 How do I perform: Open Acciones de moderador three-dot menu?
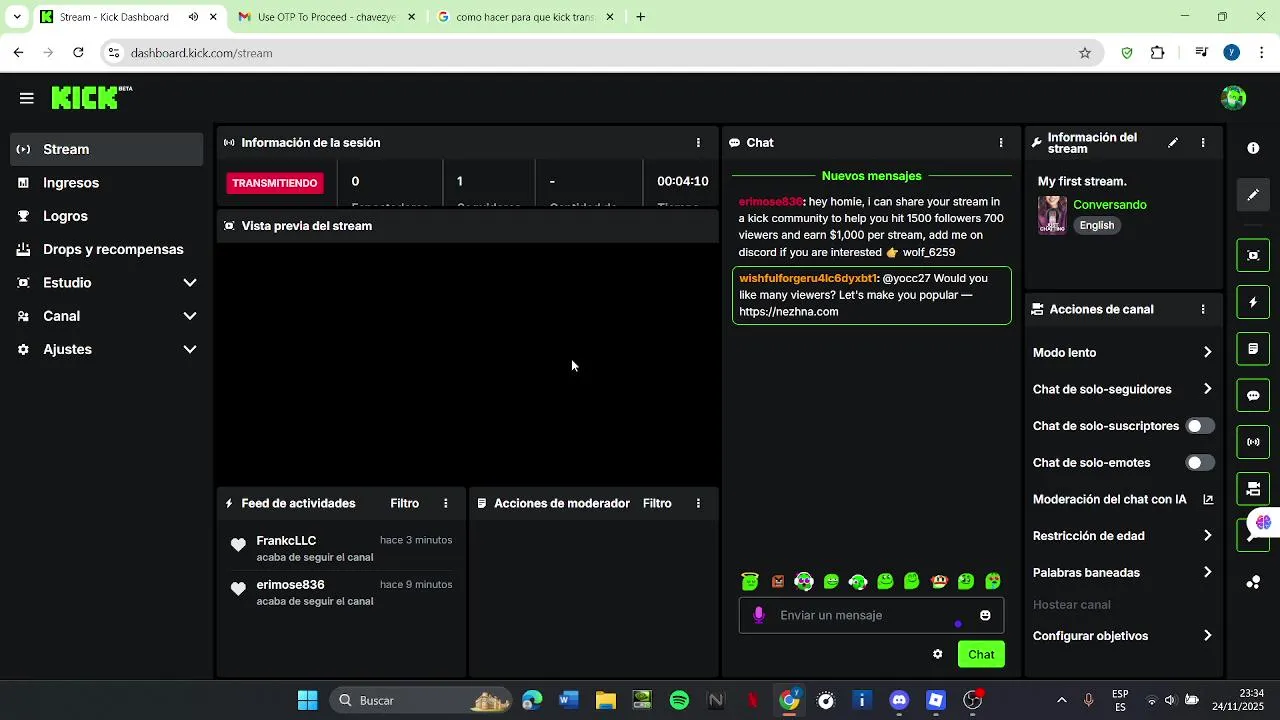point(698,504)
